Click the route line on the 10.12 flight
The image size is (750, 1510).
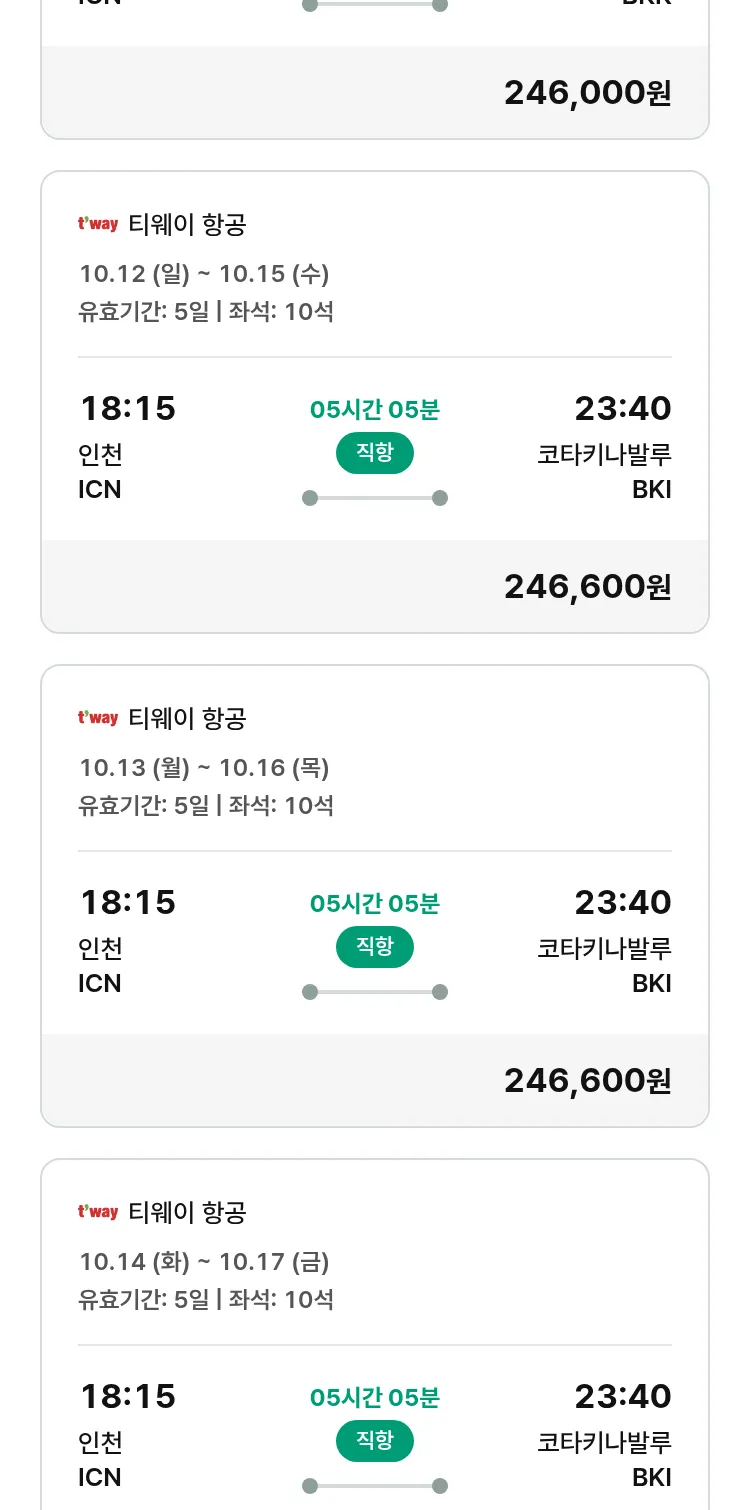tap(375, 498)
